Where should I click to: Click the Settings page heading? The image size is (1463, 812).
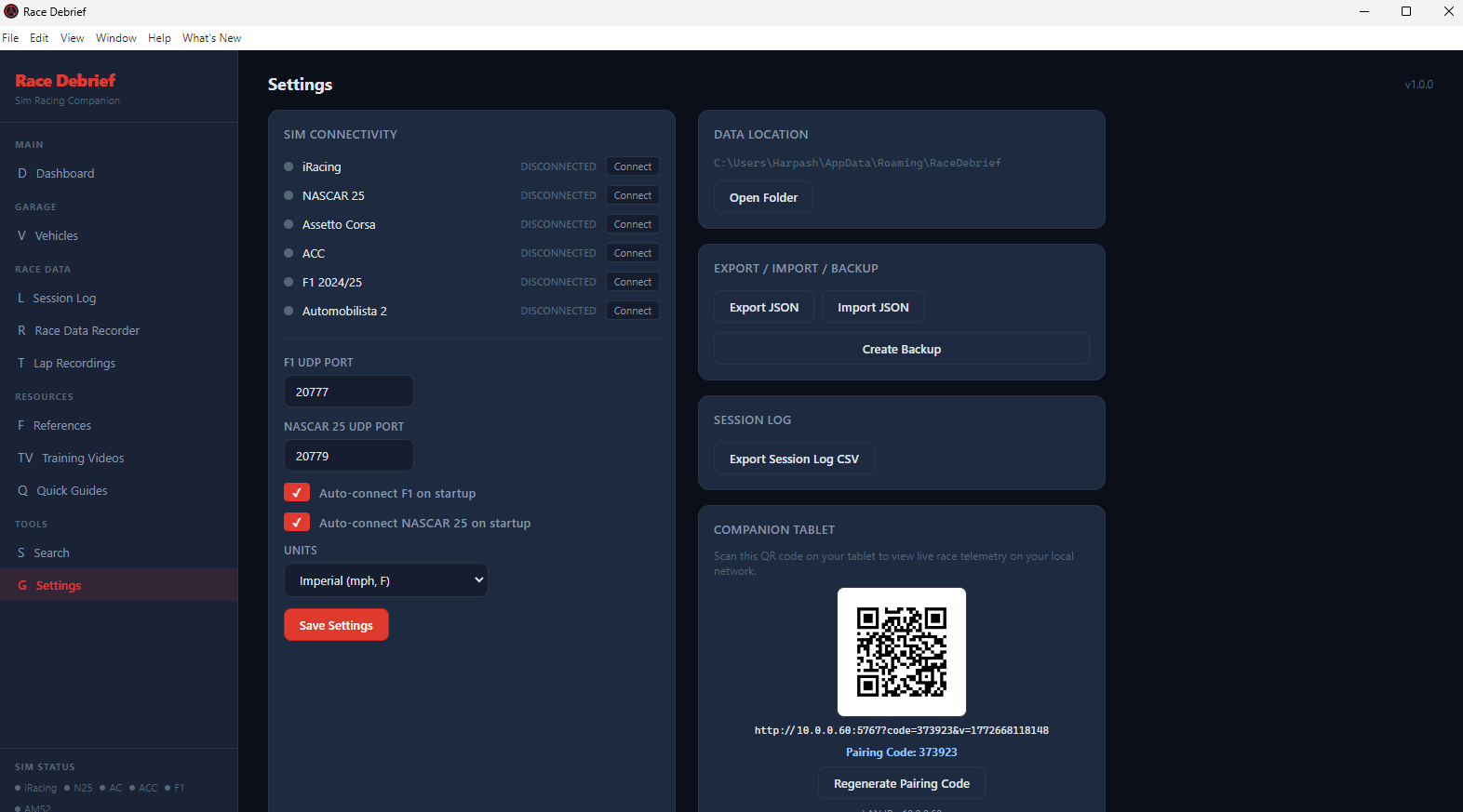tap(300, 85)
